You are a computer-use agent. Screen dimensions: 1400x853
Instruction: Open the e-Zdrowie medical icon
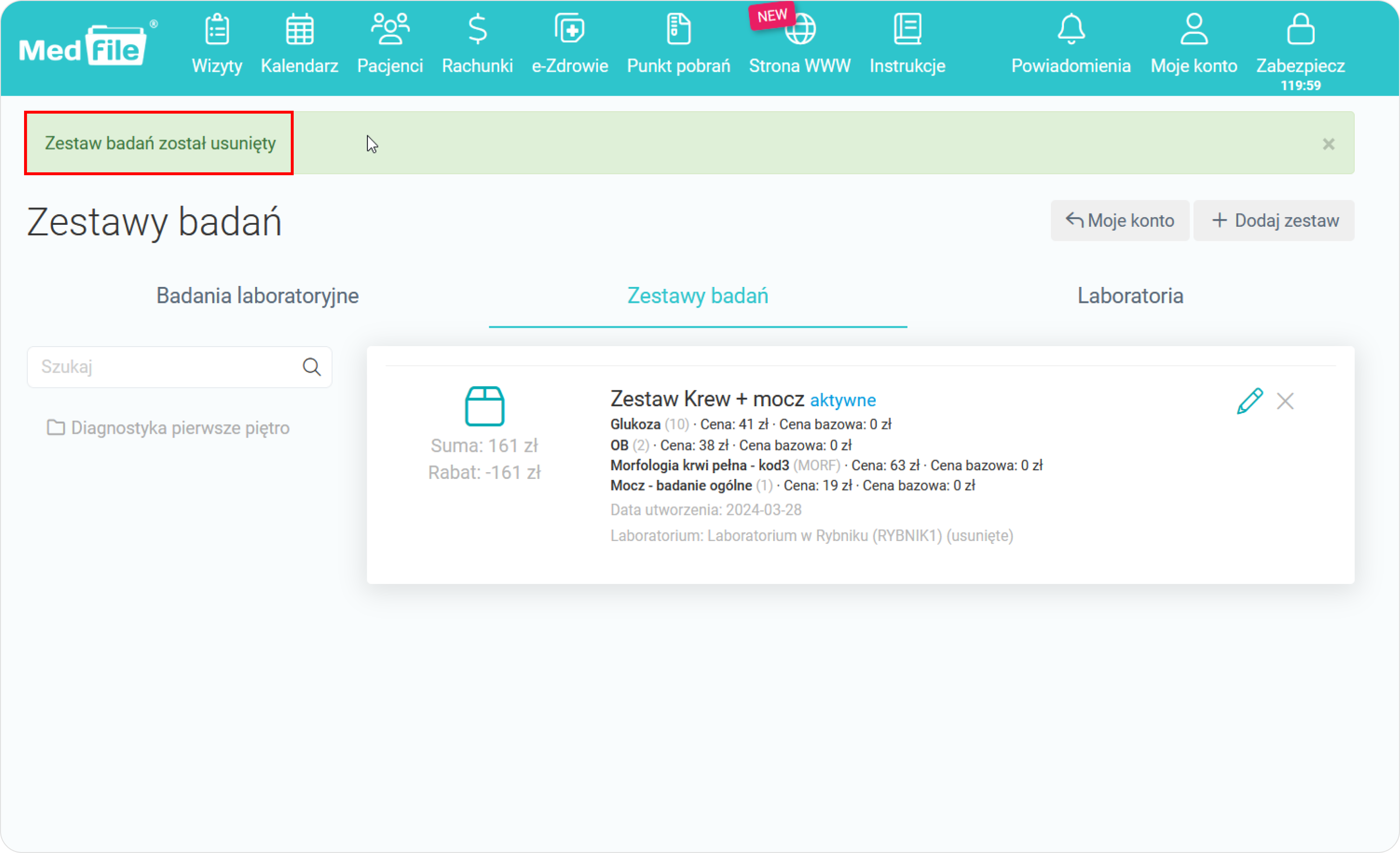click(x=570, y=29)
